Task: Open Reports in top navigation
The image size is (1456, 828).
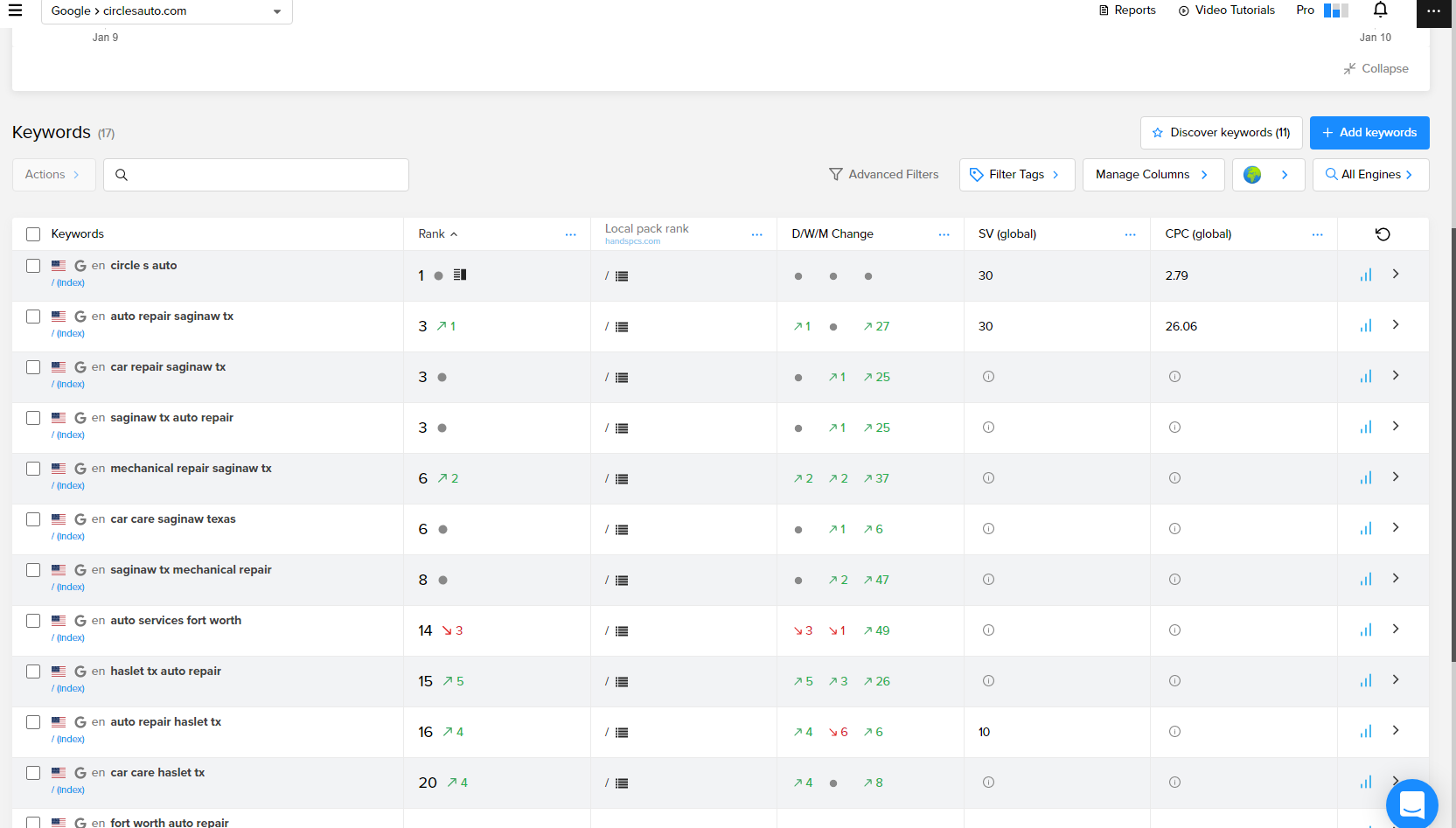Action: point(1127,10)
